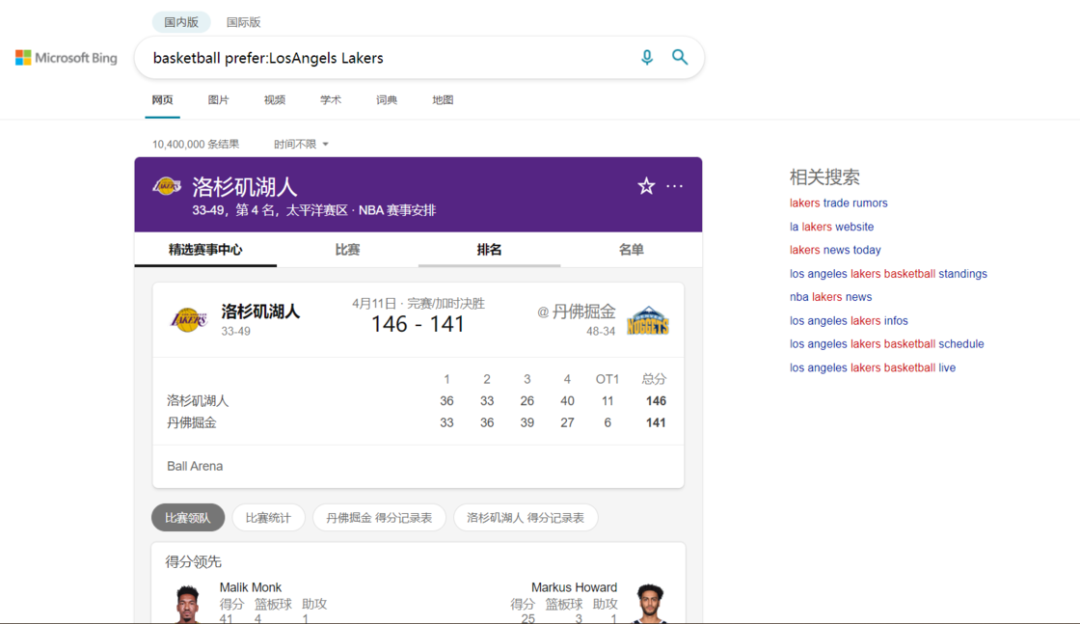Click the Lakers logo in the purple banner
This screenshot has width=1080, height=624.
(x=167, y=186)
